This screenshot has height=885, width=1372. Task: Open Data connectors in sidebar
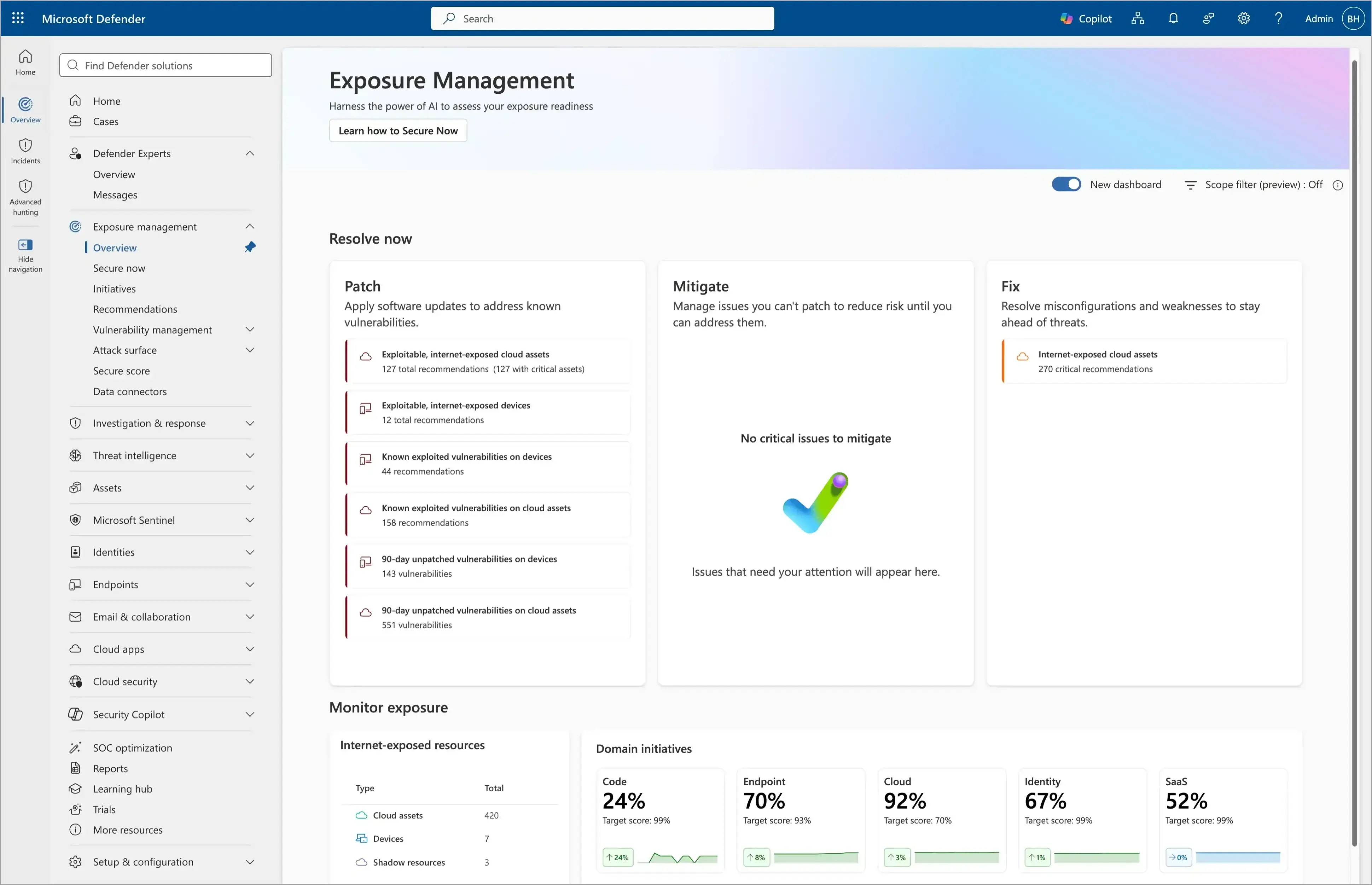[130, 391]
